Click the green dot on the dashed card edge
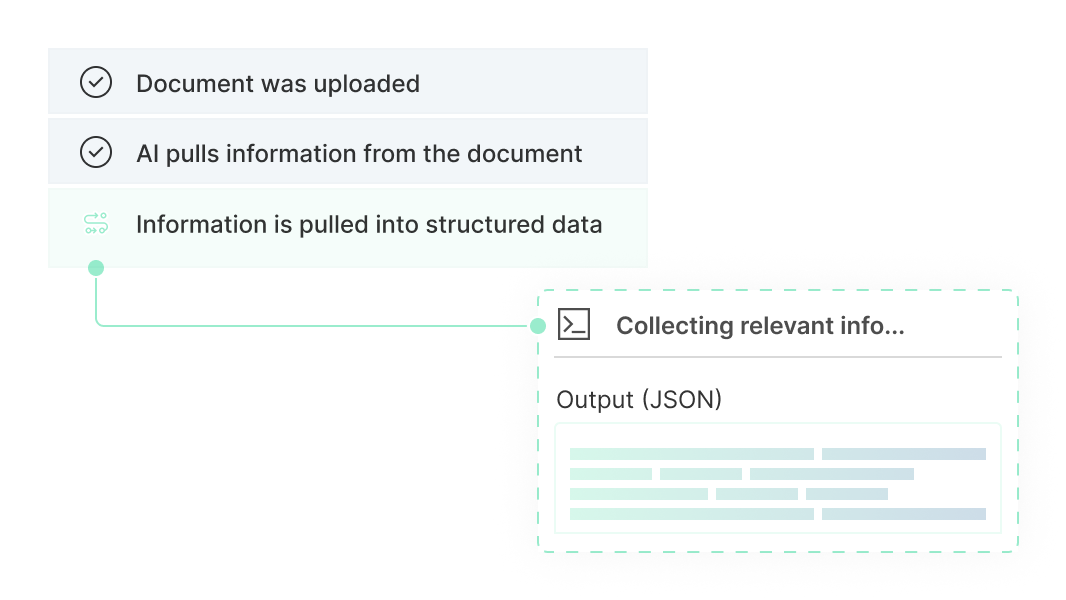 [x=538, y=325]
